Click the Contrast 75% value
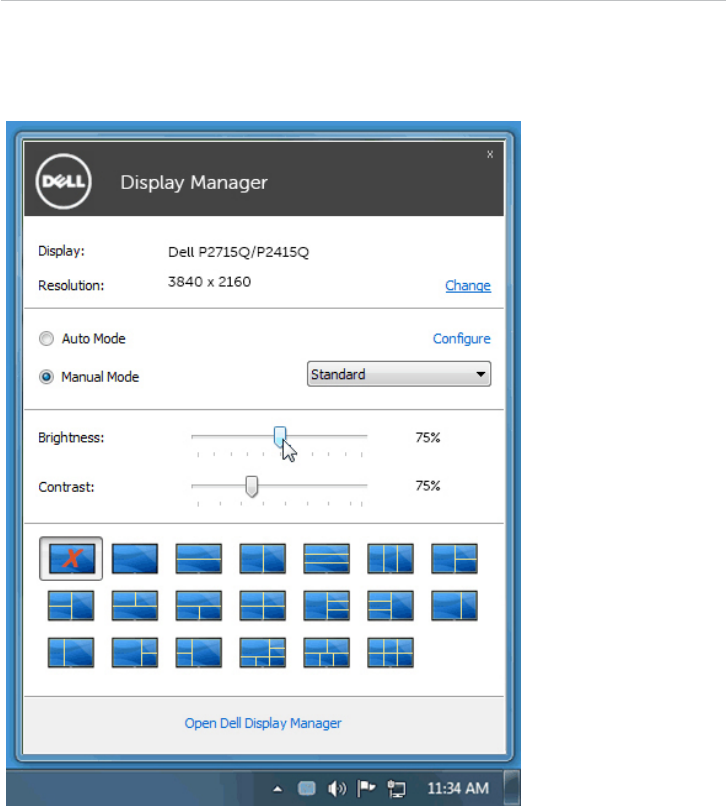Image resolution: width=726 pixels, height=806 pixels. pyautogui.click(x=428, y=486)
